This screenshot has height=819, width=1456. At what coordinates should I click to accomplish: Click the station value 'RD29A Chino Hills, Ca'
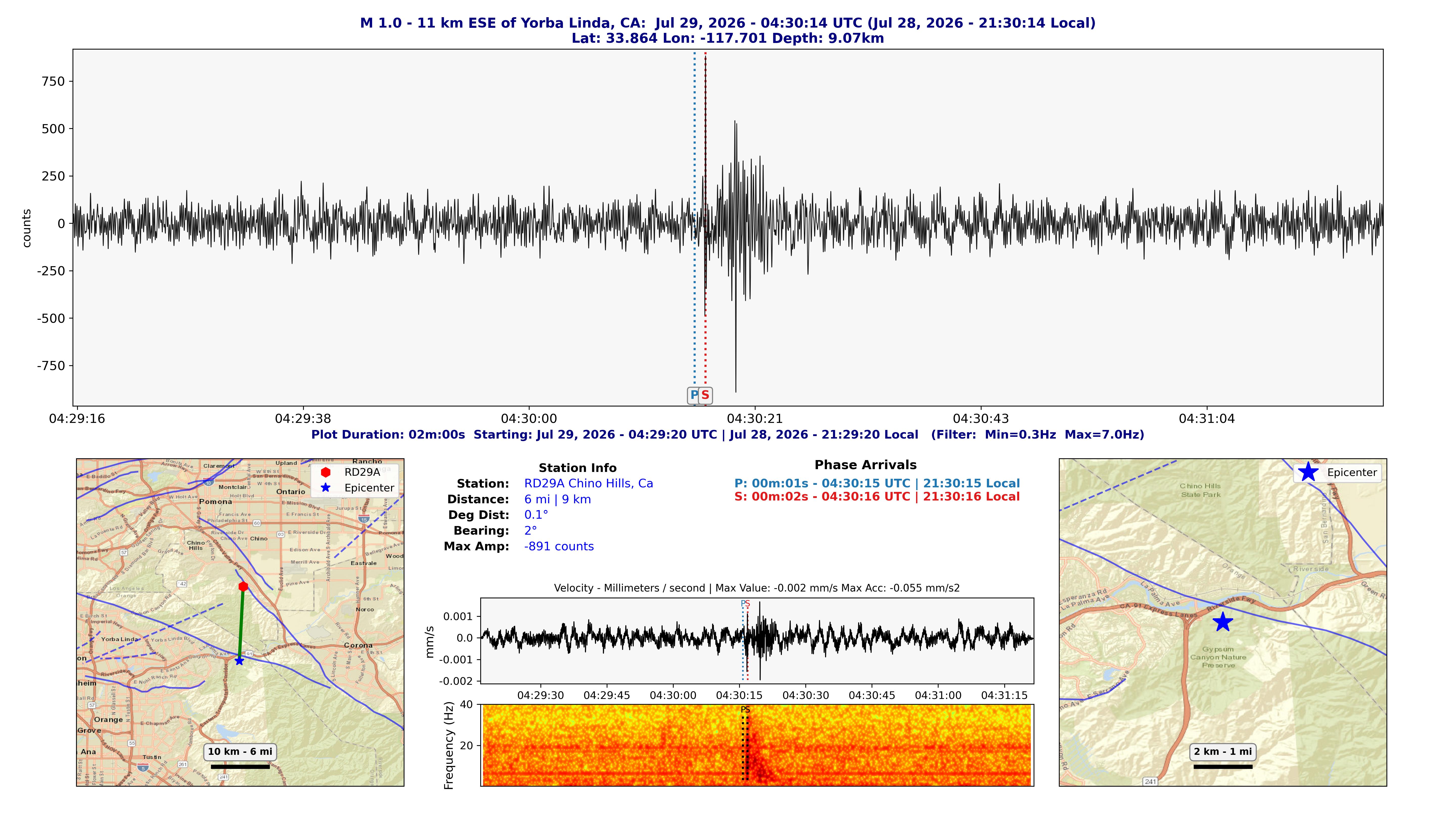click(588, 484)
